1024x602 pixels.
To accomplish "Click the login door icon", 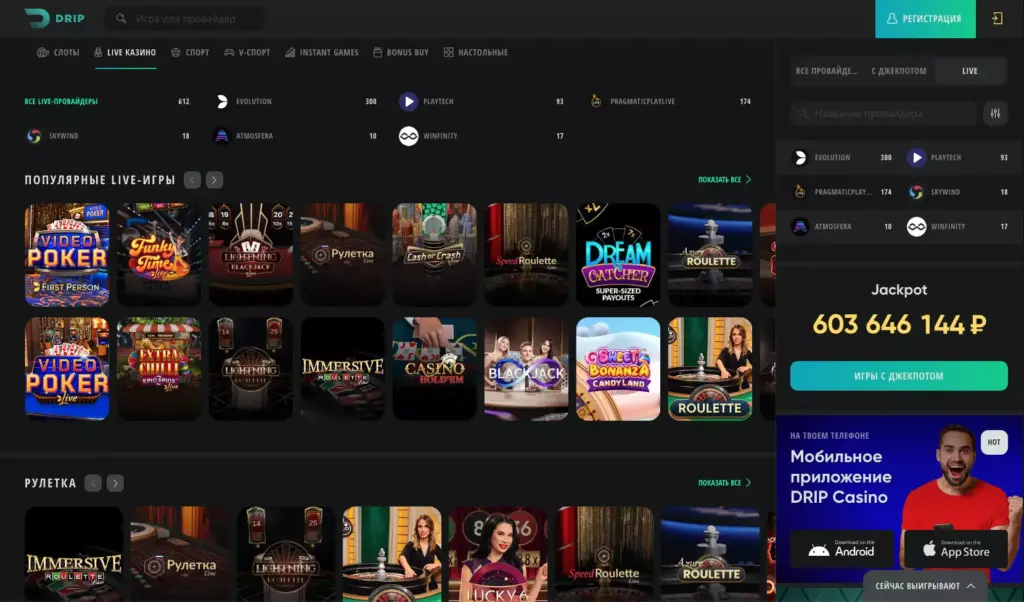I will tap(997, 19).
